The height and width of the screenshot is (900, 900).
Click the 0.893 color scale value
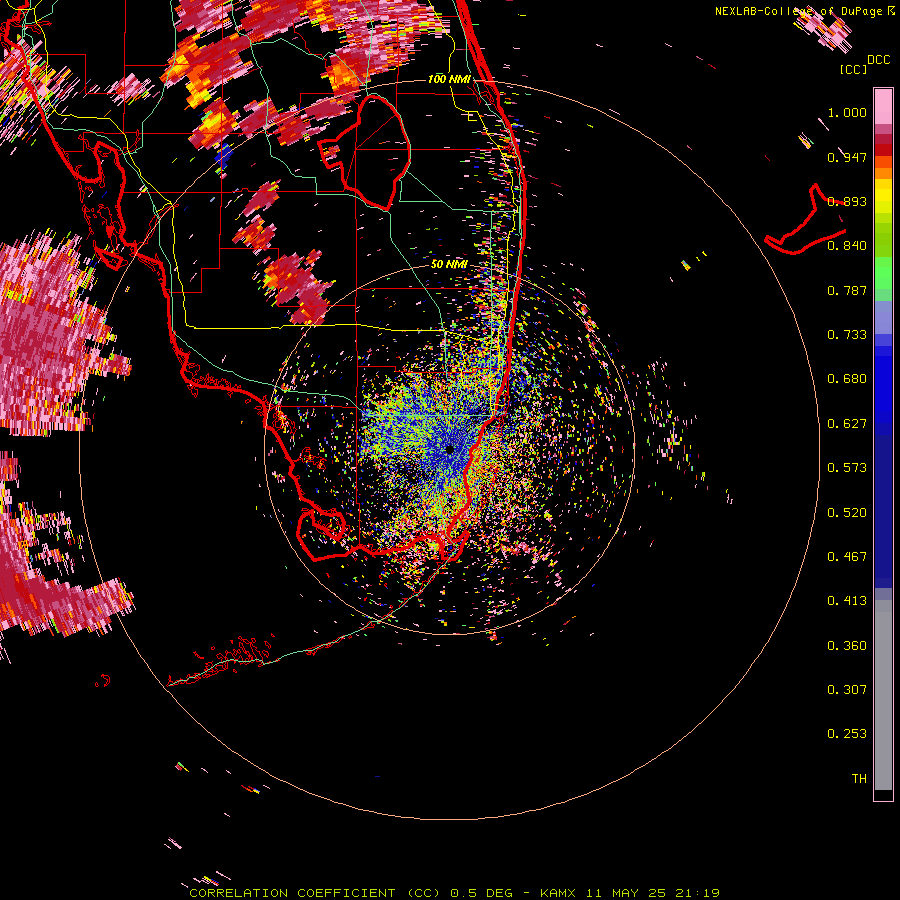pyautogui.click(x=847, y=201)
